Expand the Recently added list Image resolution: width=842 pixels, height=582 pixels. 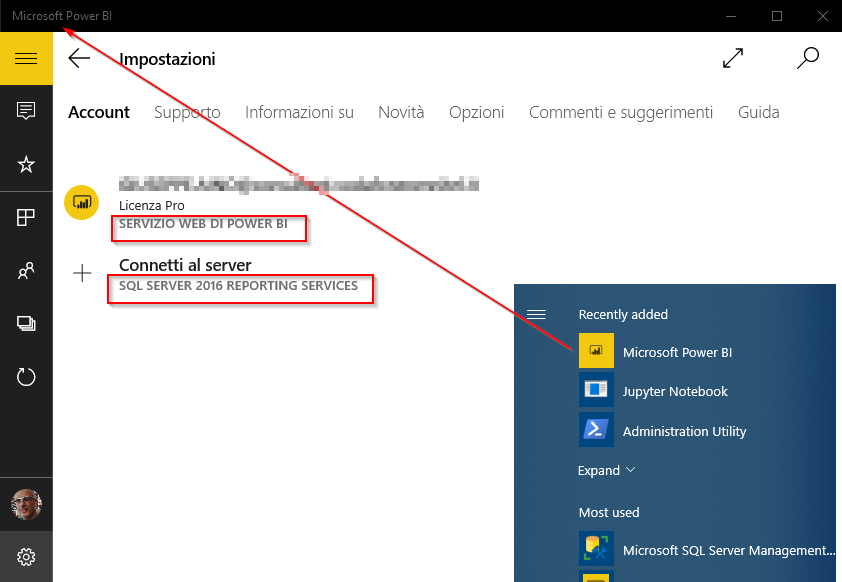click(603, 470)
